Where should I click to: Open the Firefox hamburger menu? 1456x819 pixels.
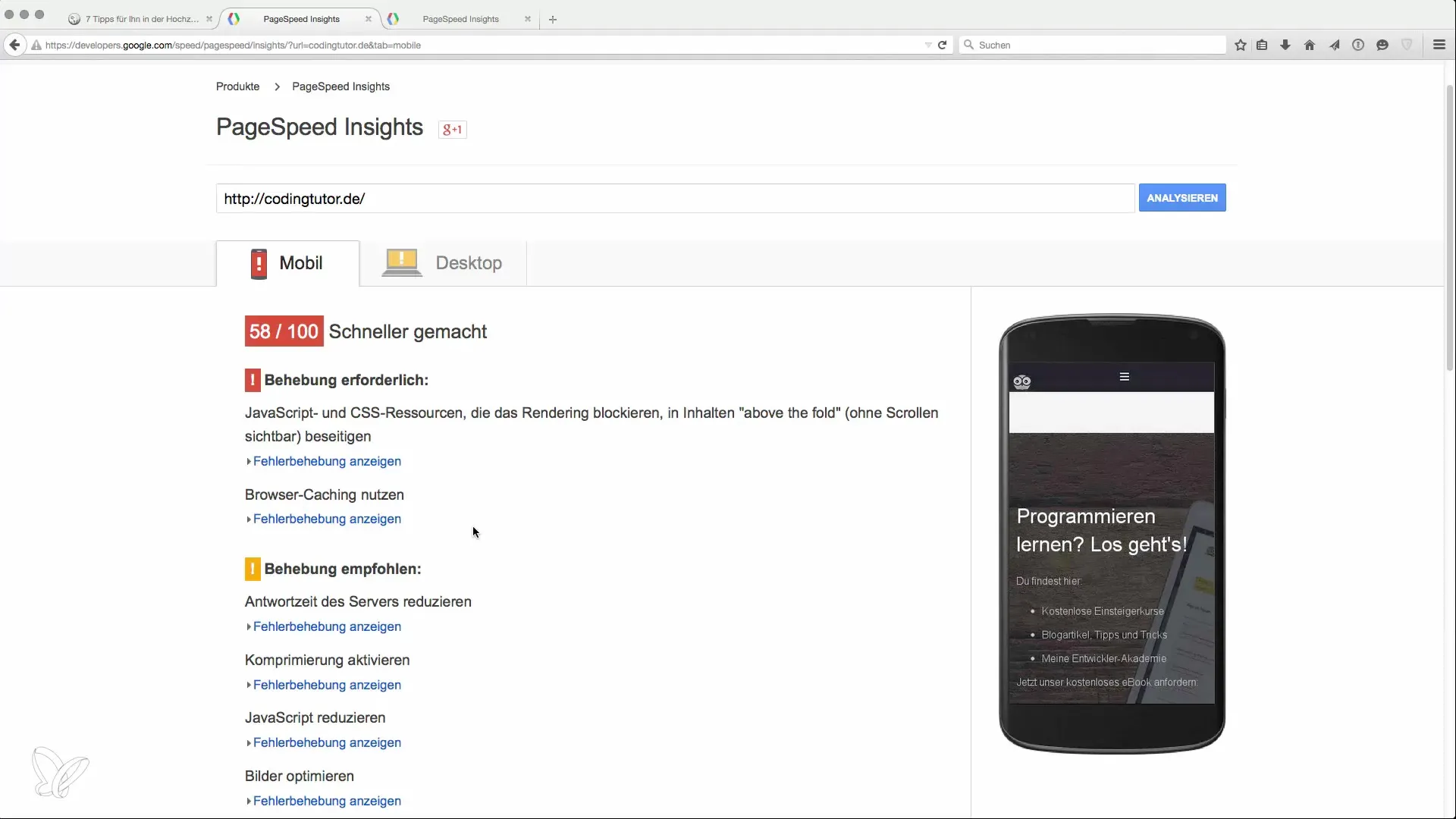coord(1439,45)
